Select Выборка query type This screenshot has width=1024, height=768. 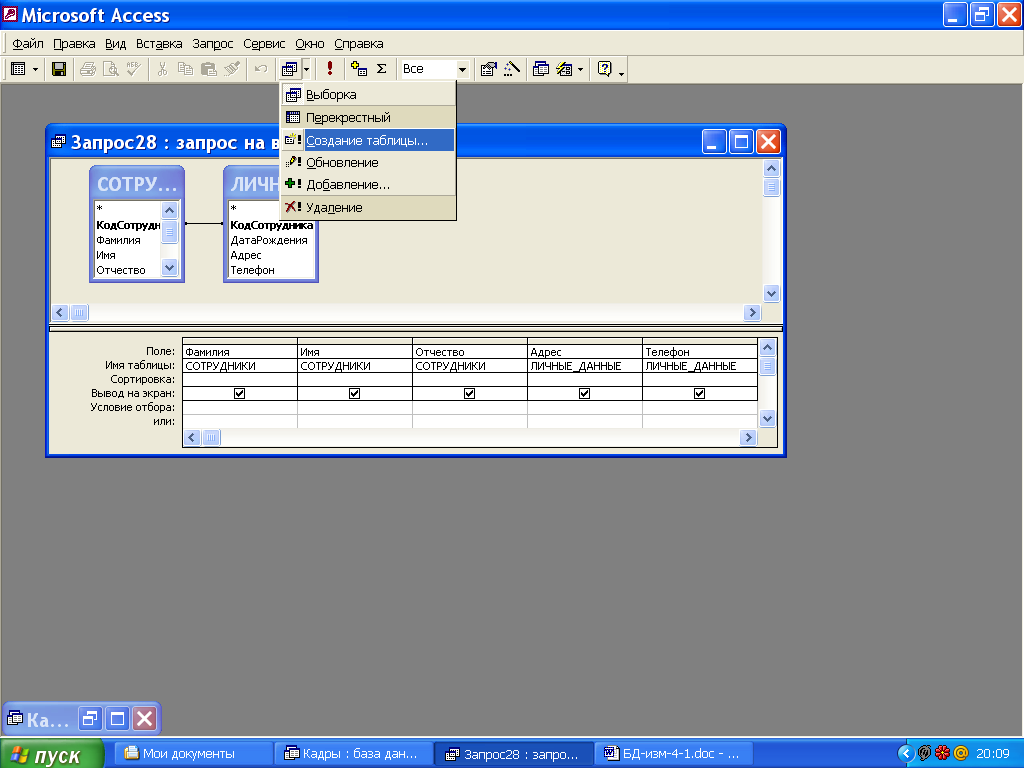[368, 95]
